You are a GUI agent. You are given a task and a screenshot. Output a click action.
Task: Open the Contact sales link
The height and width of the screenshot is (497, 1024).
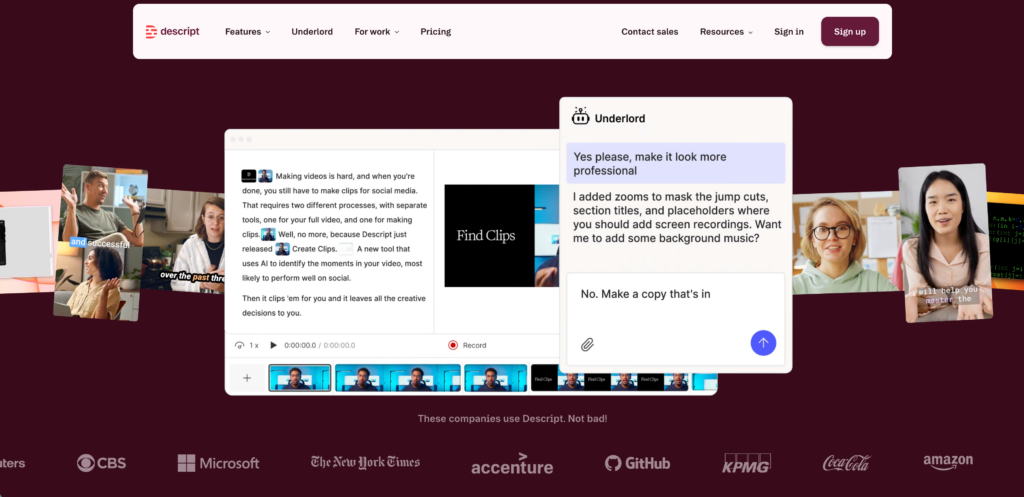point(649,31)
